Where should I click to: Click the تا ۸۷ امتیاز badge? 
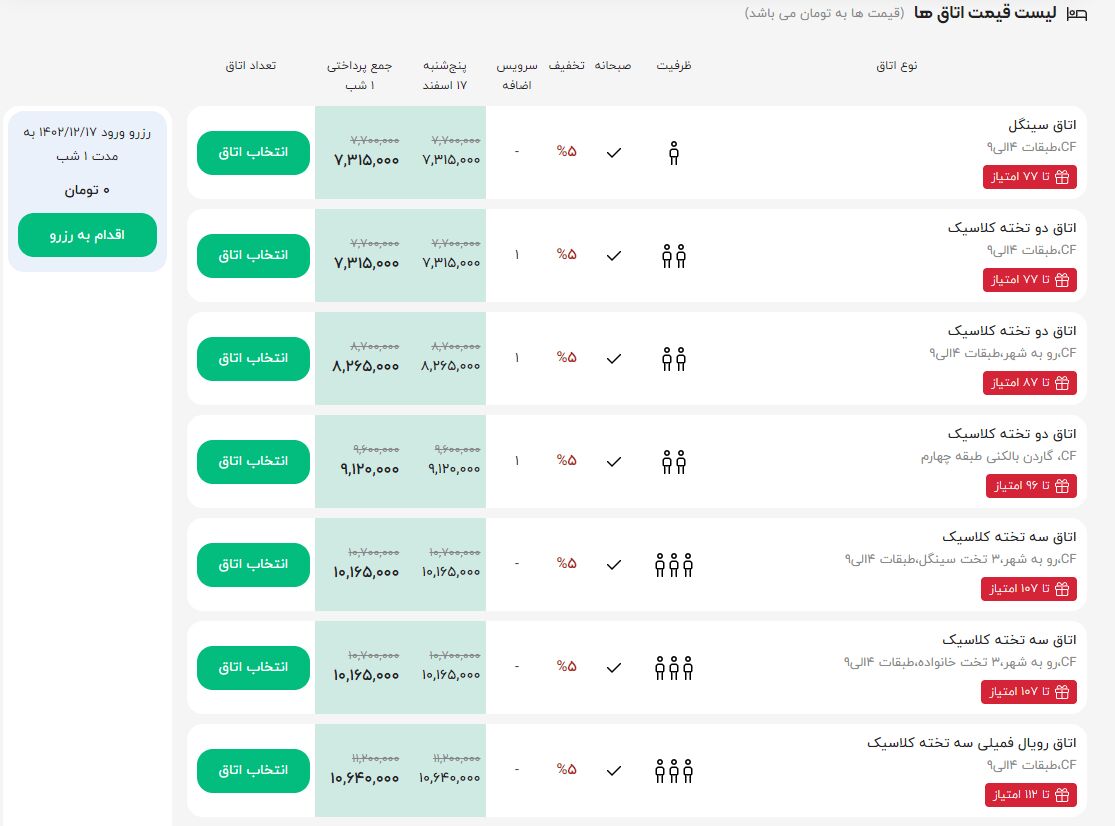click(1030, 383)
